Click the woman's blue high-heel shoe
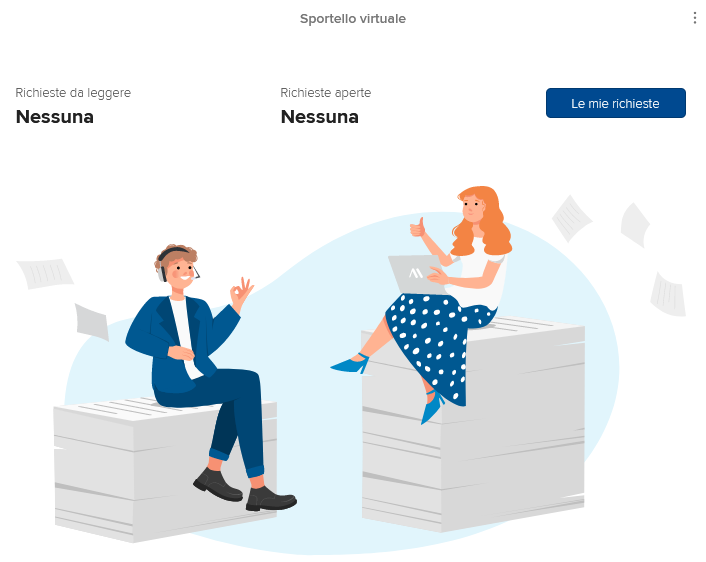706x562 pixels. tap(351, 364)
